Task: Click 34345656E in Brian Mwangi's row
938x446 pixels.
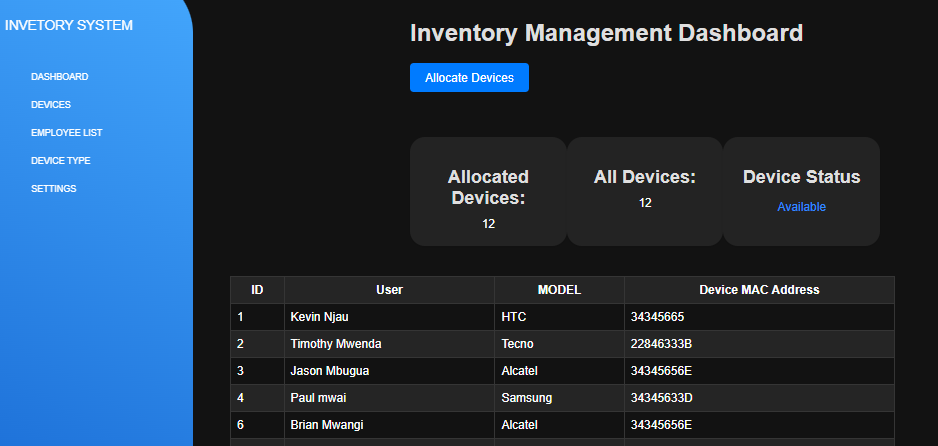Action: coord(759,424)
